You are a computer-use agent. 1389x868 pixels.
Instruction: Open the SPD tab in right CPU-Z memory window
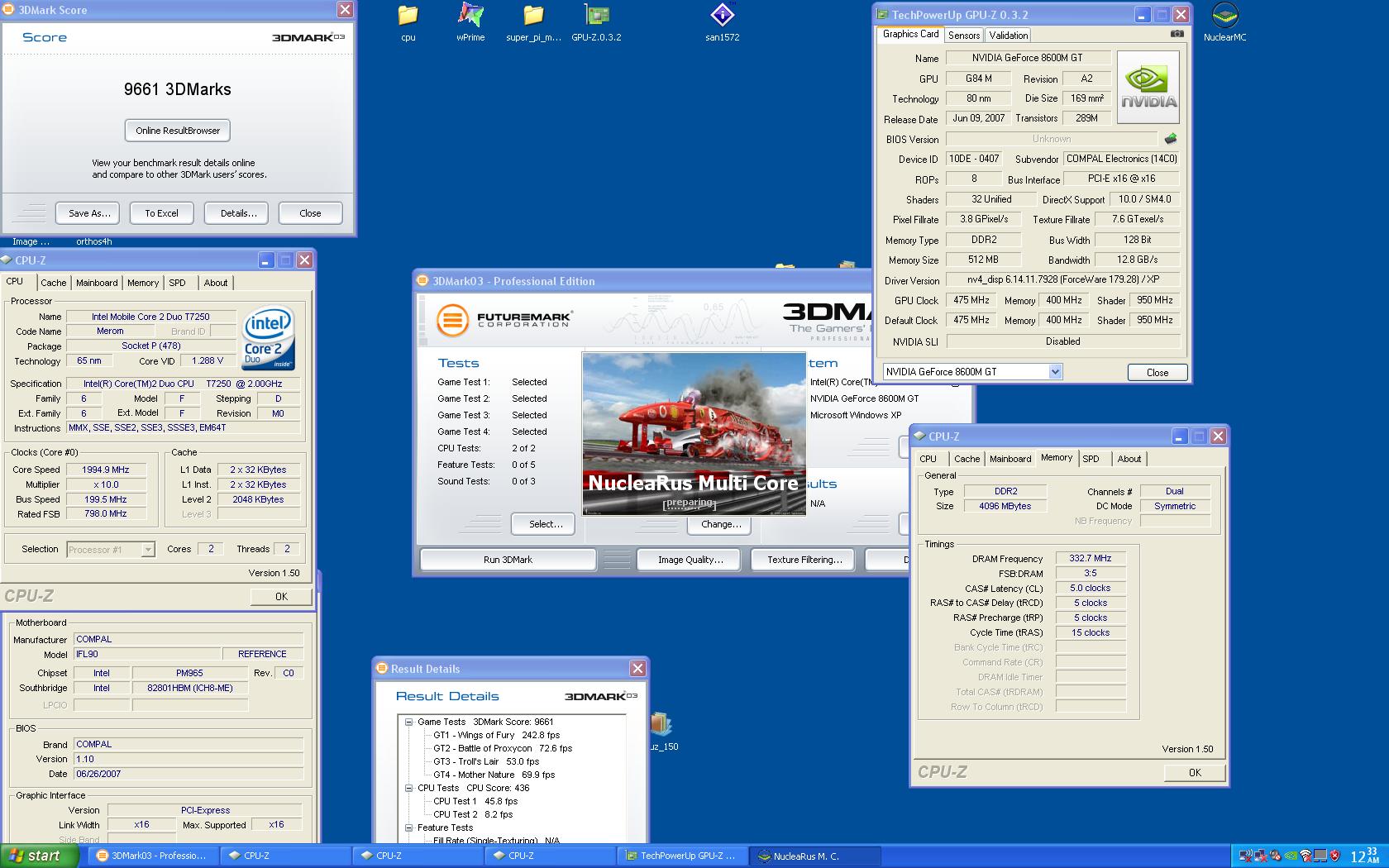coord(1091,459)
